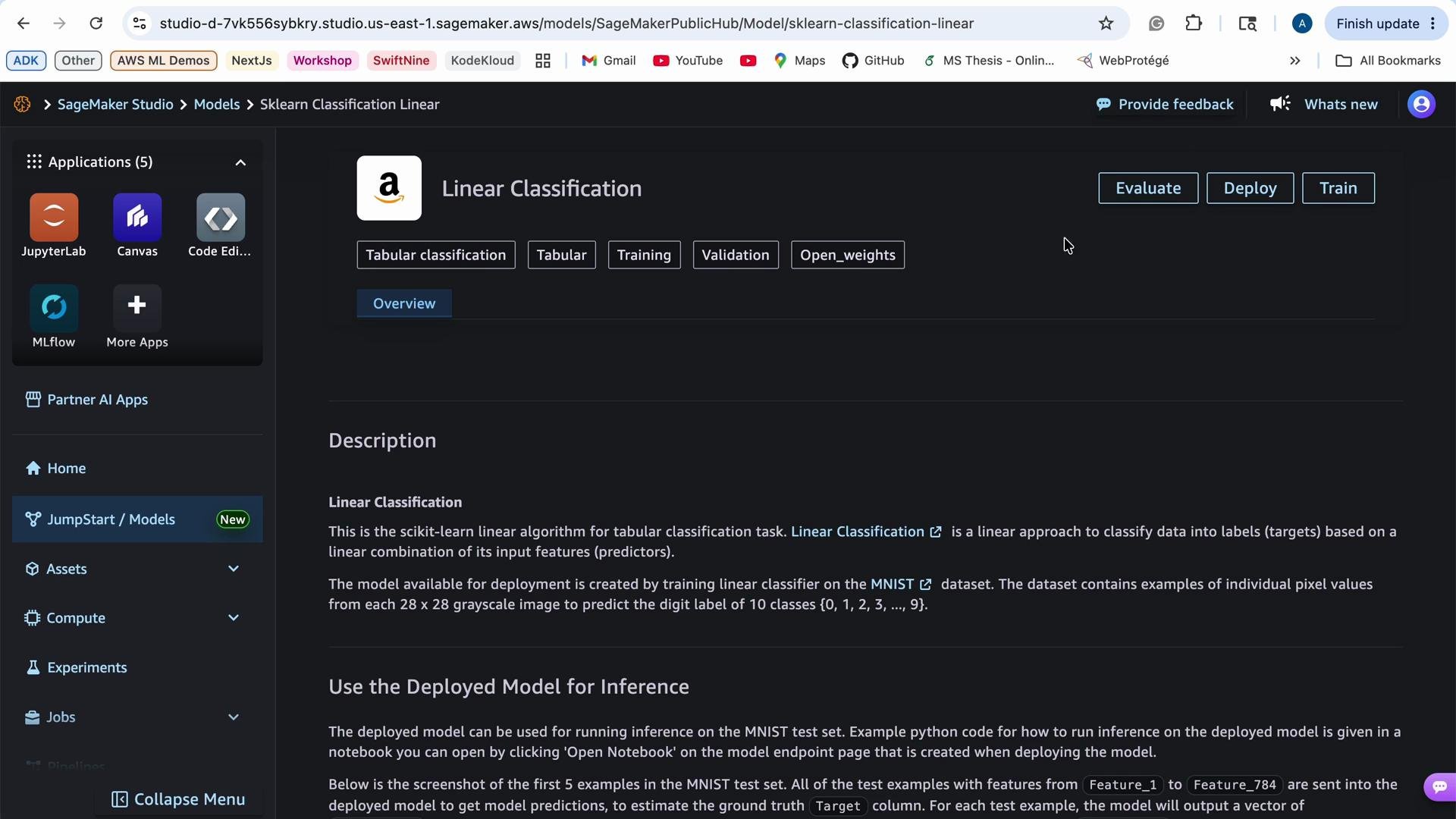Open the chat bubble widget
Image resolution: width=1456 pixels, height=819 pixels.
tap(1439, 786)
